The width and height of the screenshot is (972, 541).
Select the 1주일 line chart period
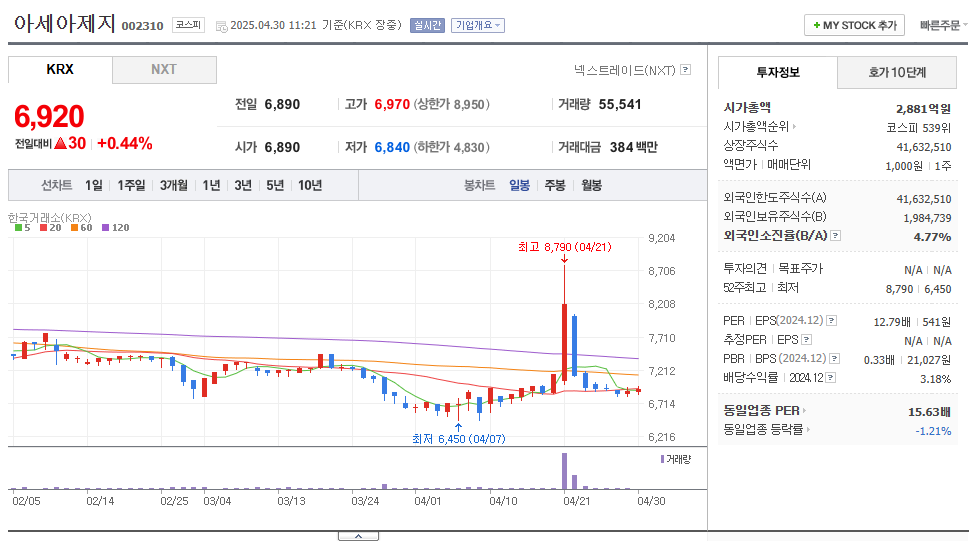click(x=131, y=185)
